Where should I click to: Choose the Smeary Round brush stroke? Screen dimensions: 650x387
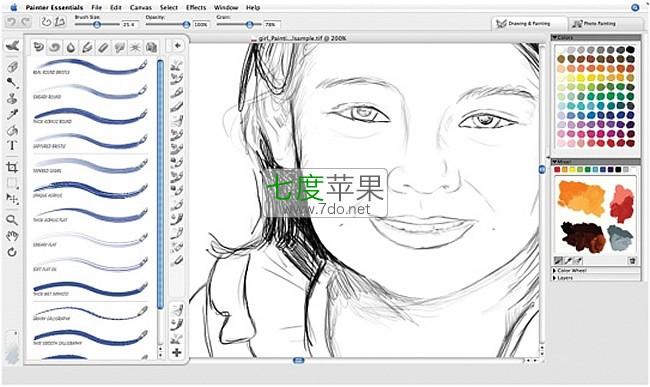click(90, 92)
